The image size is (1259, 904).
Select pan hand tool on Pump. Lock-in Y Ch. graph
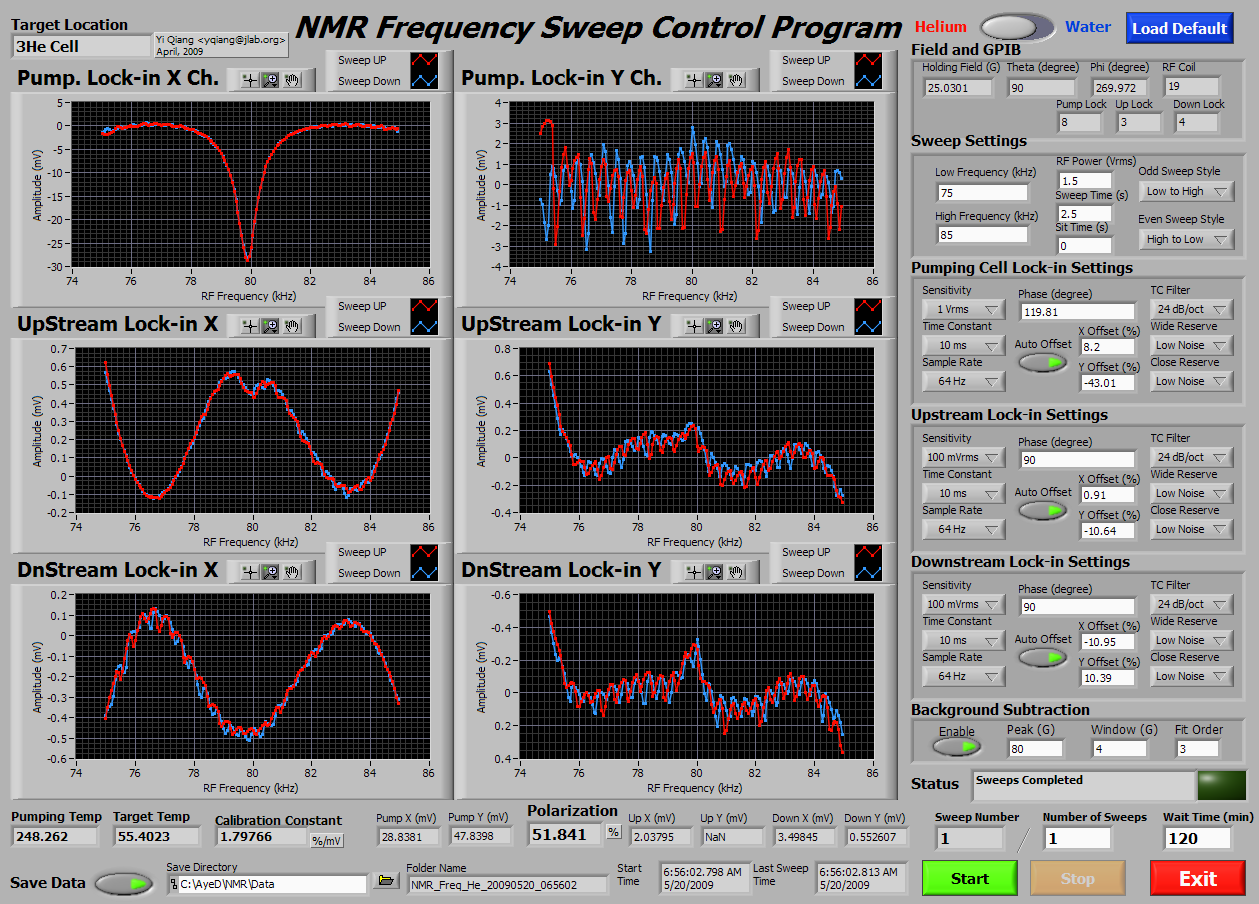(737, 79)
